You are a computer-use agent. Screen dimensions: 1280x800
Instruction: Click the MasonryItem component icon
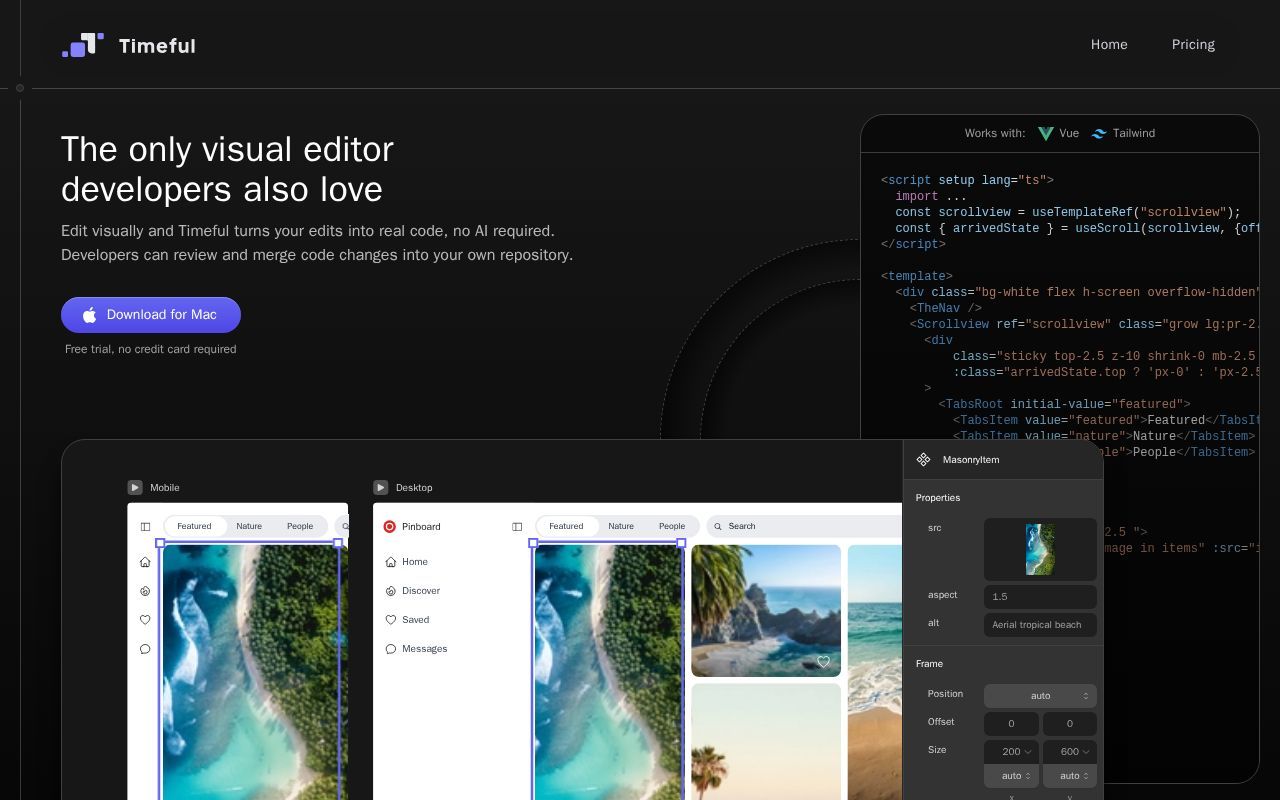(x=923, y=460)
